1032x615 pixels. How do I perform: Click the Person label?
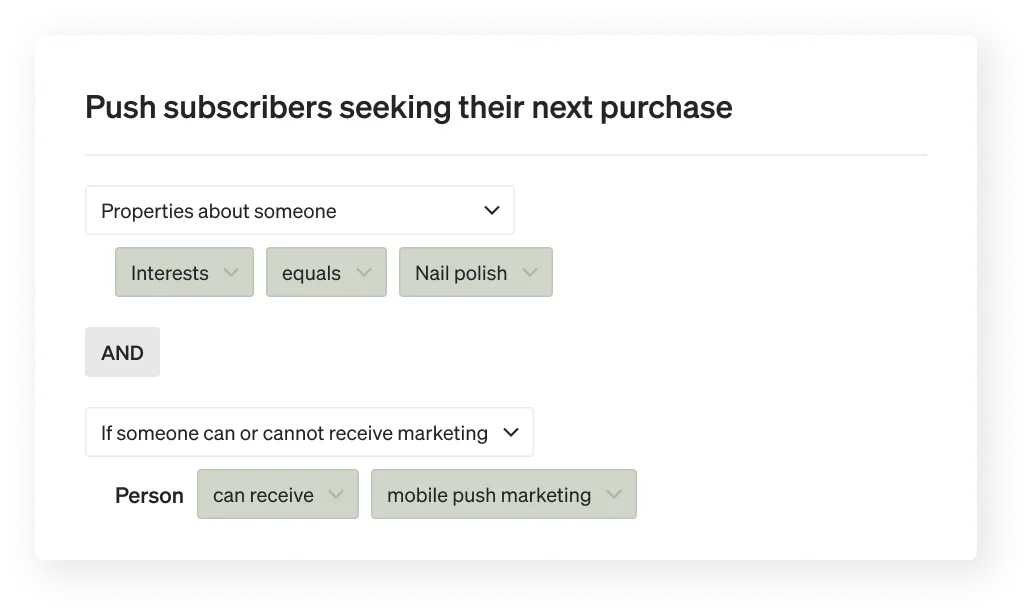[x=148, y=494]
